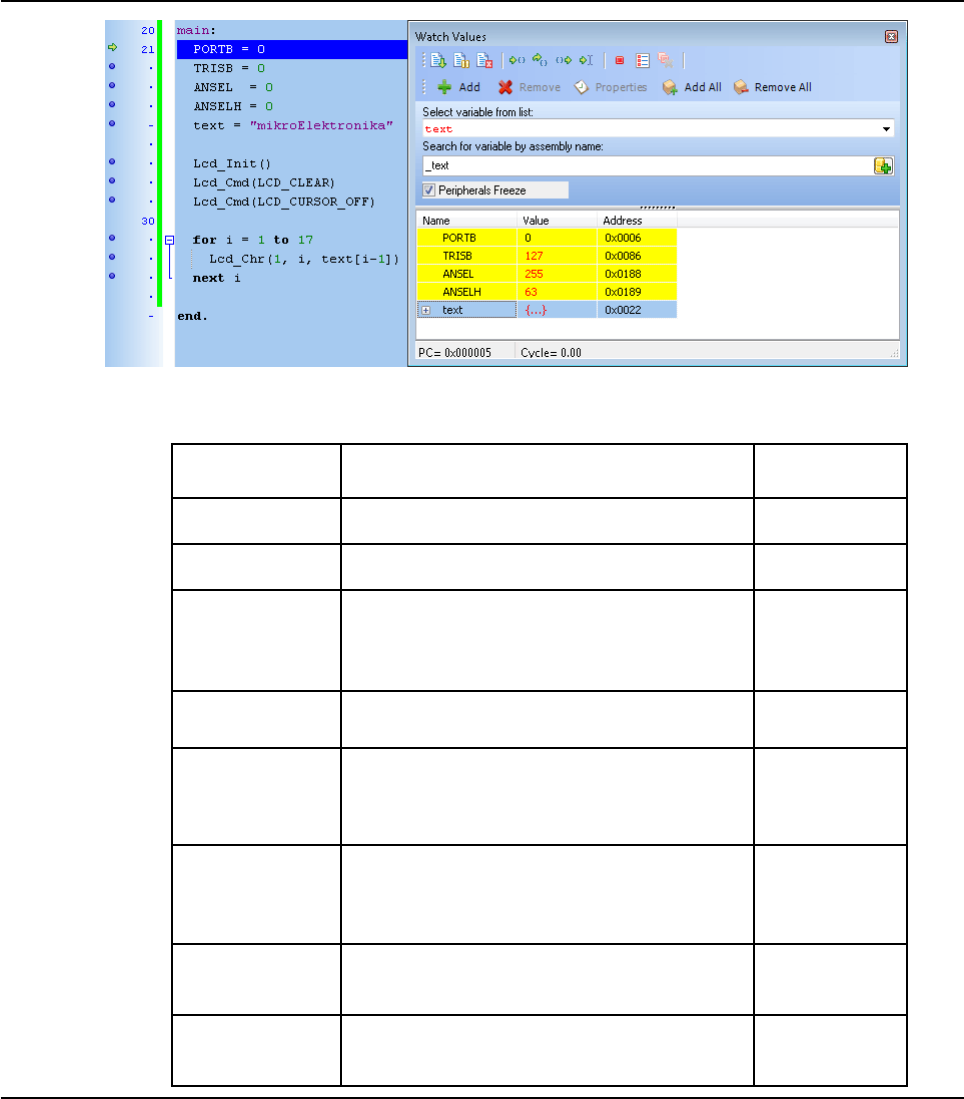Click the red Toggle Breakpoint icon
The width and height of the screenshot is (964, 1099).
coord(619,60)
